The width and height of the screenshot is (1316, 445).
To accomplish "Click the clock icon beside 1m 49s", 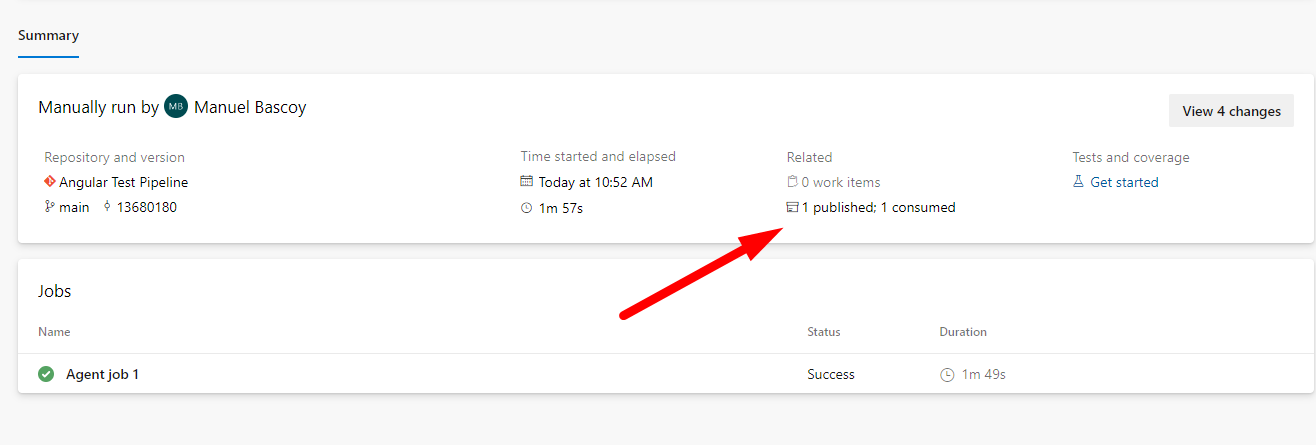I will tap(947, 375).
